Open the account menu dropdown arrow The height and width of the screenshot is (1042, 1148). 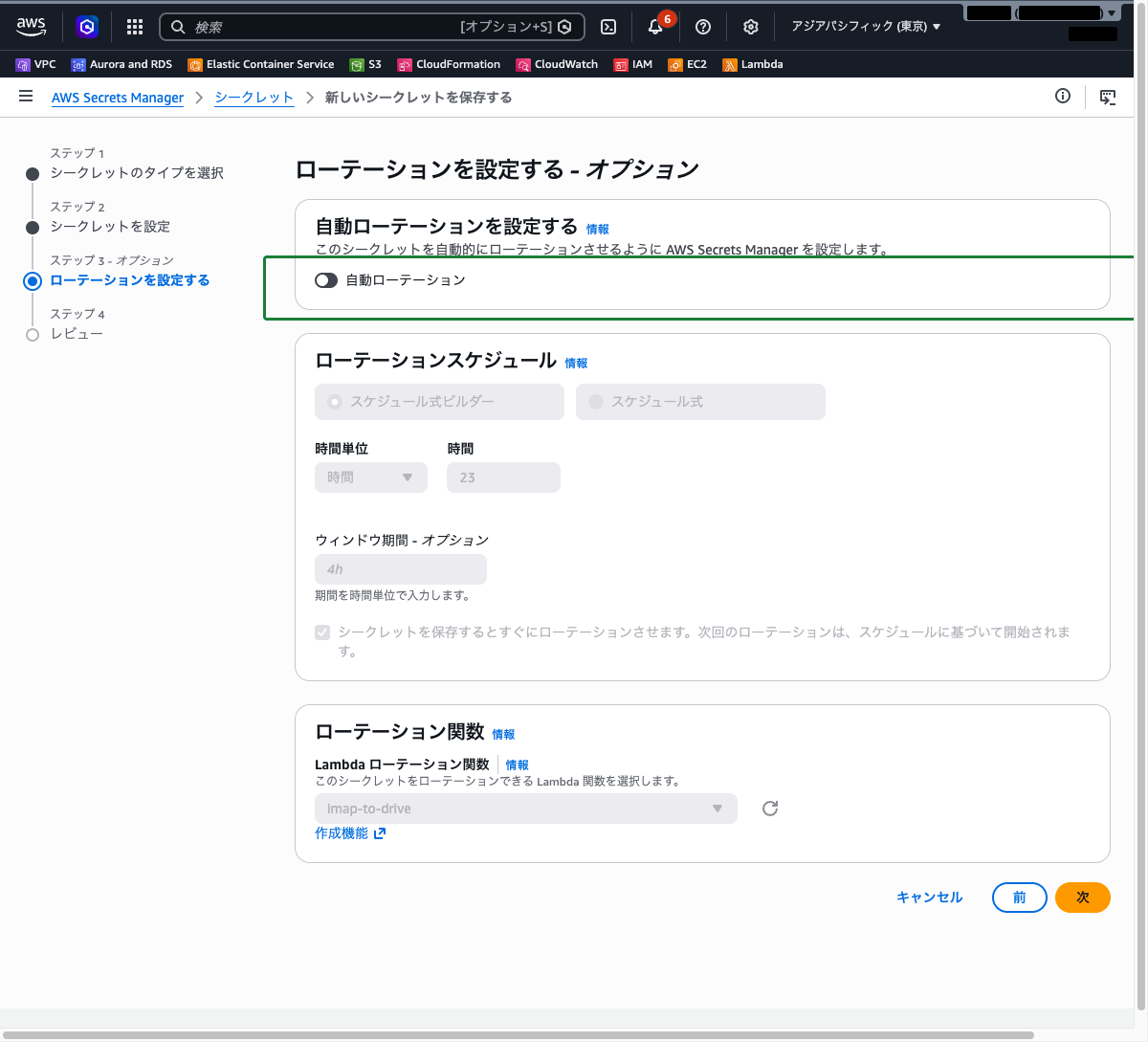pyautogui.click(x=1111, y=13)
